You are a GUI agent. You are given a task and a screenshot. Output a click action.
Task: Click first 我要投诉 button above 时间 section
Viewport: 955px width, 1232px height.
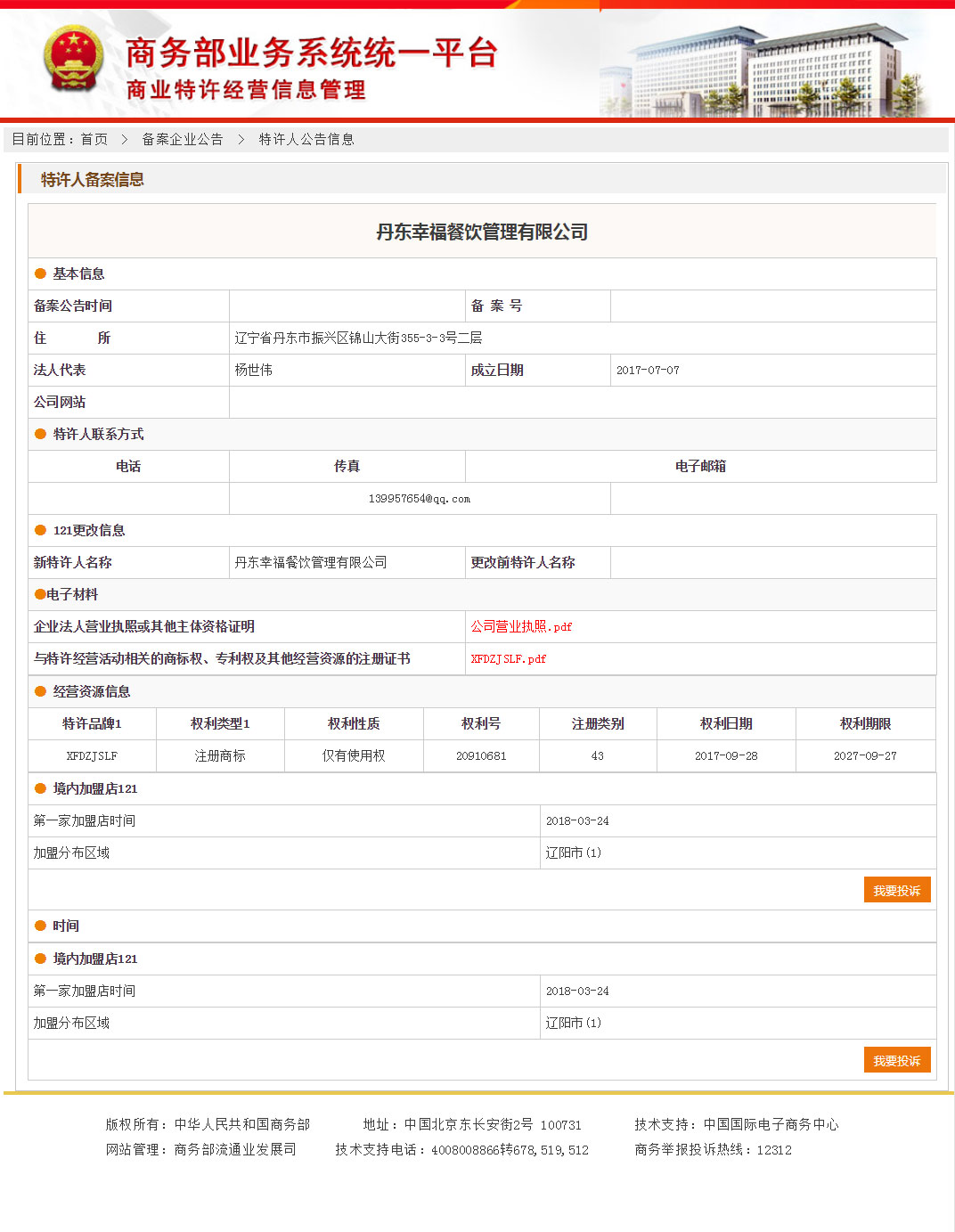tap(897, 890)
